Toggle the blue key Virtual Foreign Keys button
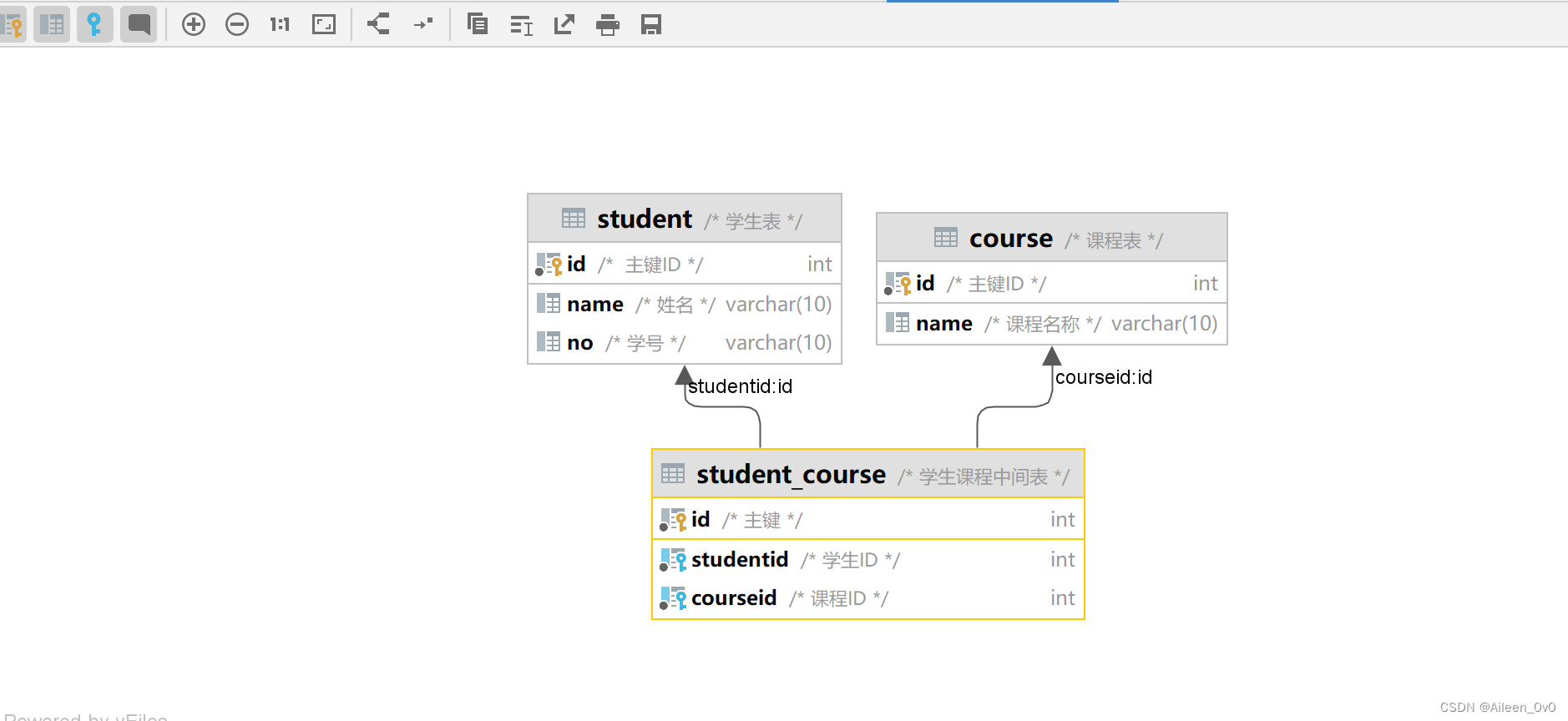Viewport: 1568px width, 721px height. pos(95,25)
